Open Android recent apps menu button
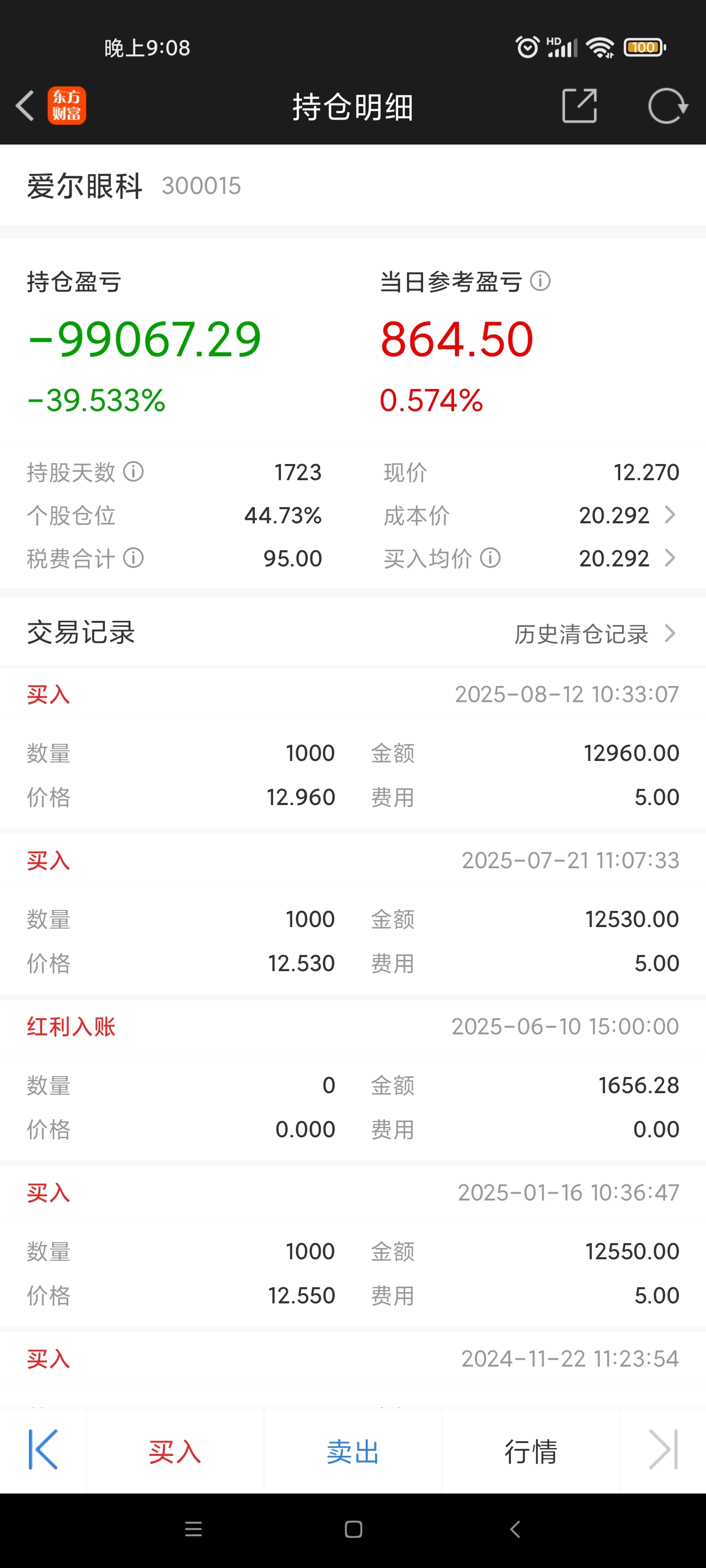The width and height of the screenshot is (706, 1568). (x=193, y=1529)
